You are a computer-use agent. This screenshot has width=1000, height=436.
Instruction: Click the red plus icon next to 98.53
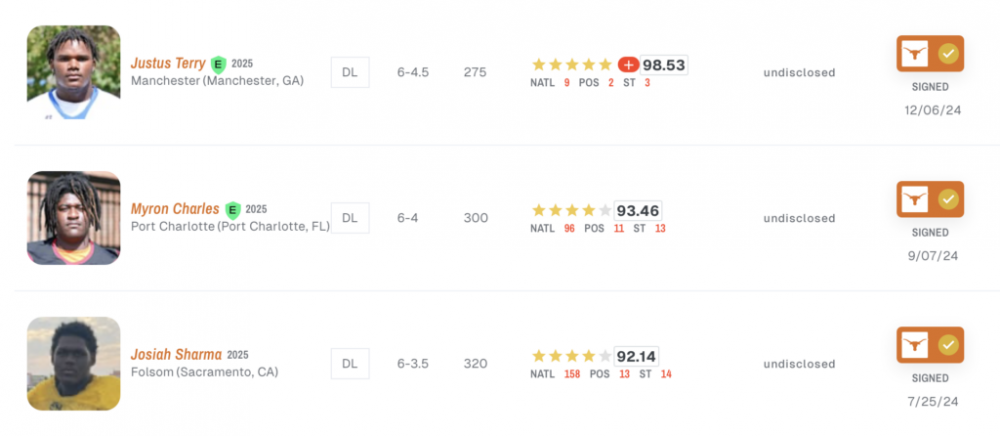coord(628,65)
